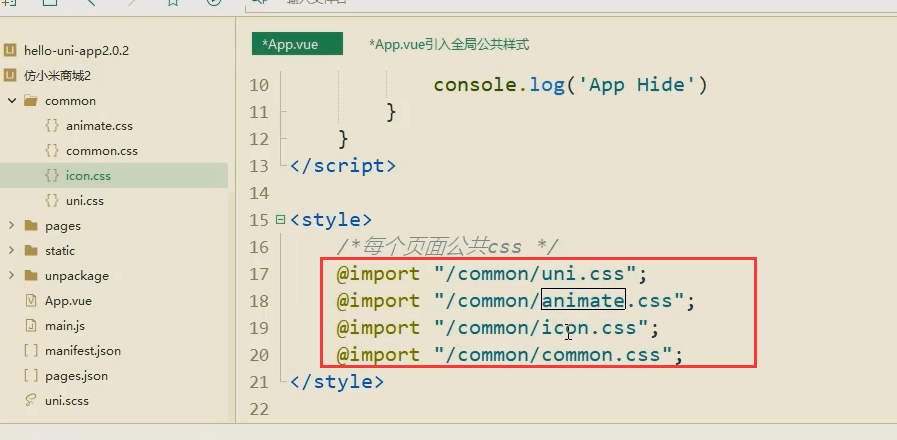
Task: Click the static folder icon
Action: pyautogui.click(x=31, y=251)
